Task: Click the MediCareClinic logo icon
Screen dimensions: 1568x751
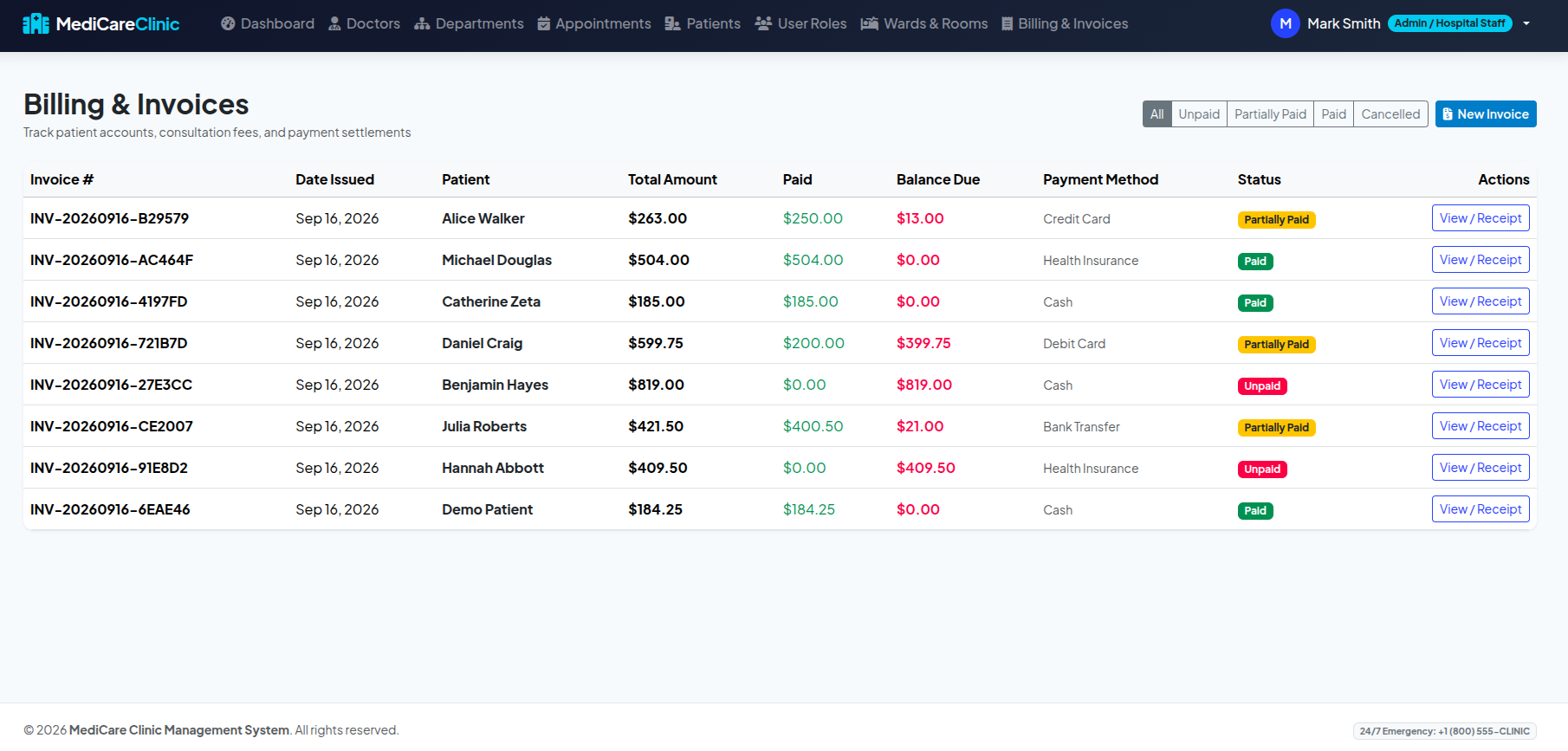Action: click(x=36, y=23)
